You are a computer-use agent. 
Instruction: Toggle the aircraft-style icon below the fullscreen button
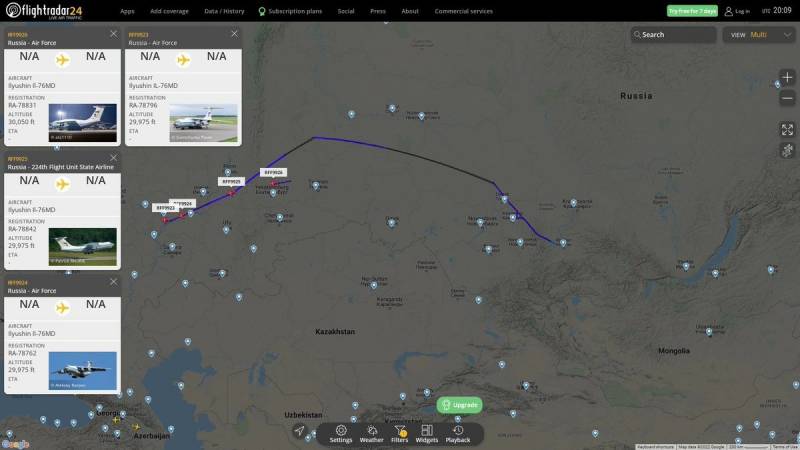click(787, 151)
